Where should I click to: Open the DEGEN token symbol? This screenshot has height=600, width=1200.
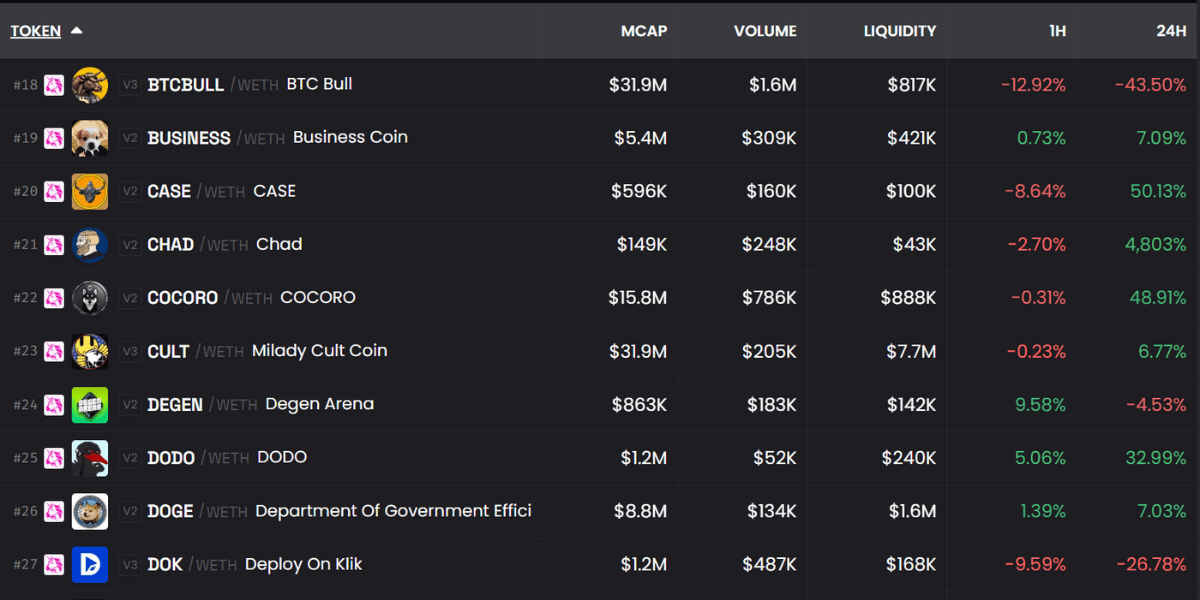[x=175, y=405]
